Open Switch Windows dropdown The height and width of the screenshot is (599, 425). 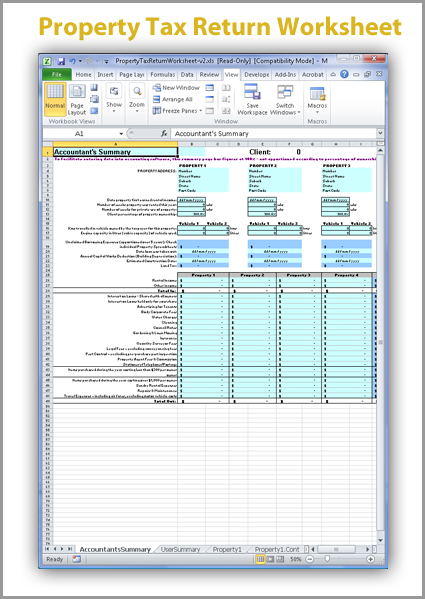(285, 99)
